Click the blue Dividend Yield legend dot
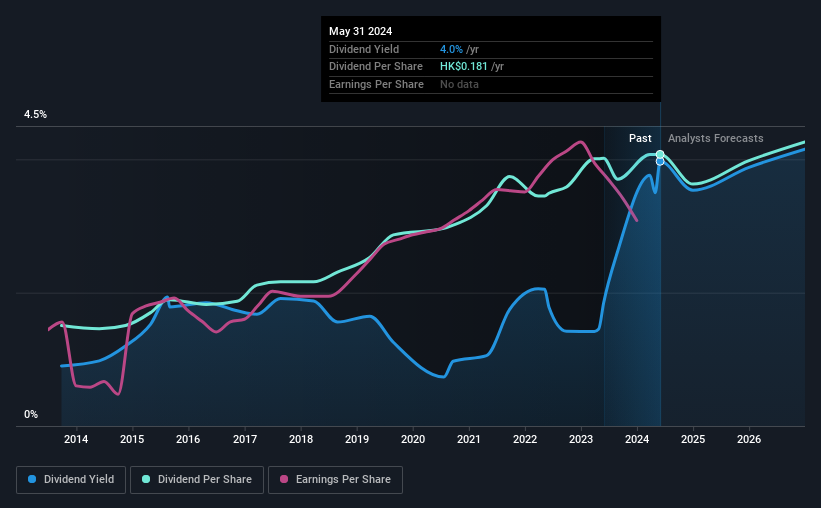This screenshot has height=508, width=821. coord(32,479)
